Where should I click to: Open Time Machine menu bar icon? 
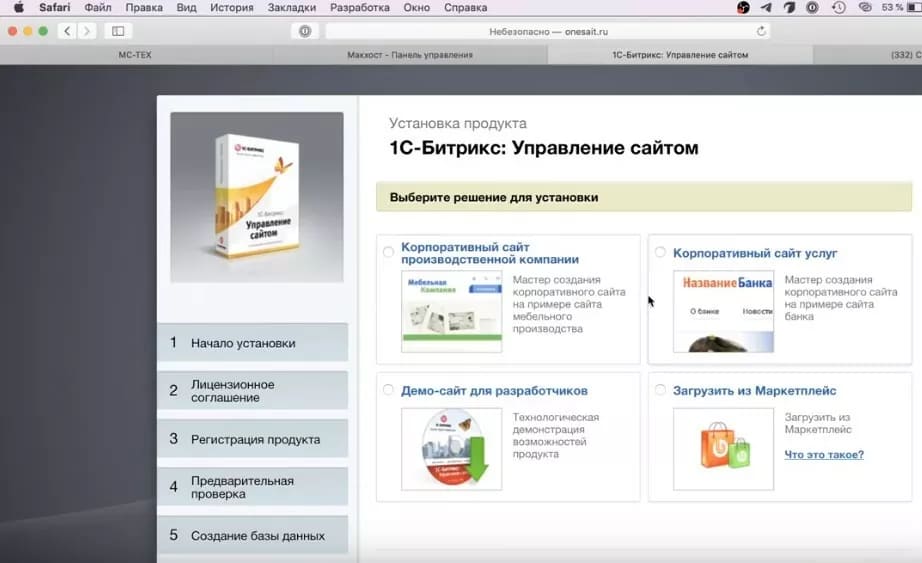coord(839,8)
